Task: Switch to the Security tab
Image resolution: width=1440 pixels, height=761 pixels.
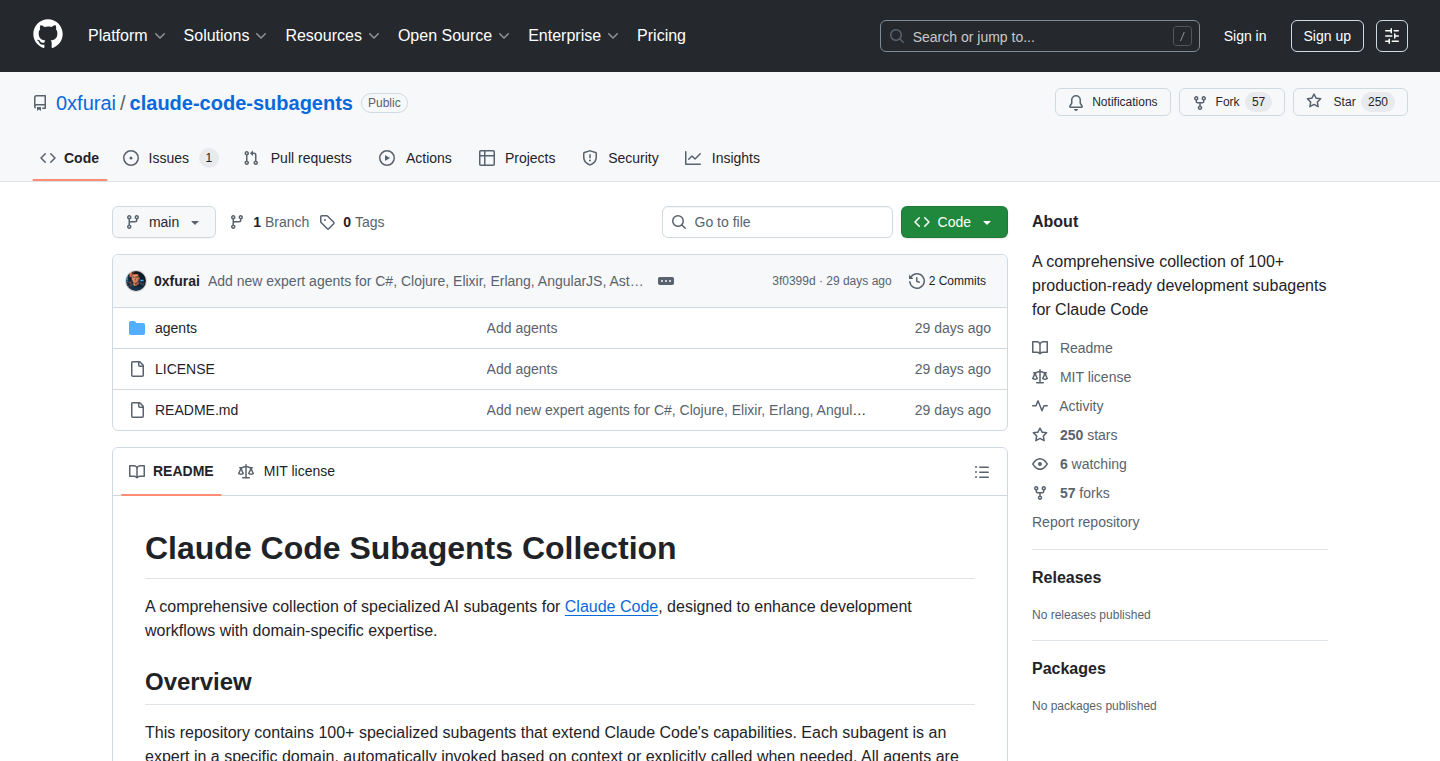Action: [x=620, y=158]
